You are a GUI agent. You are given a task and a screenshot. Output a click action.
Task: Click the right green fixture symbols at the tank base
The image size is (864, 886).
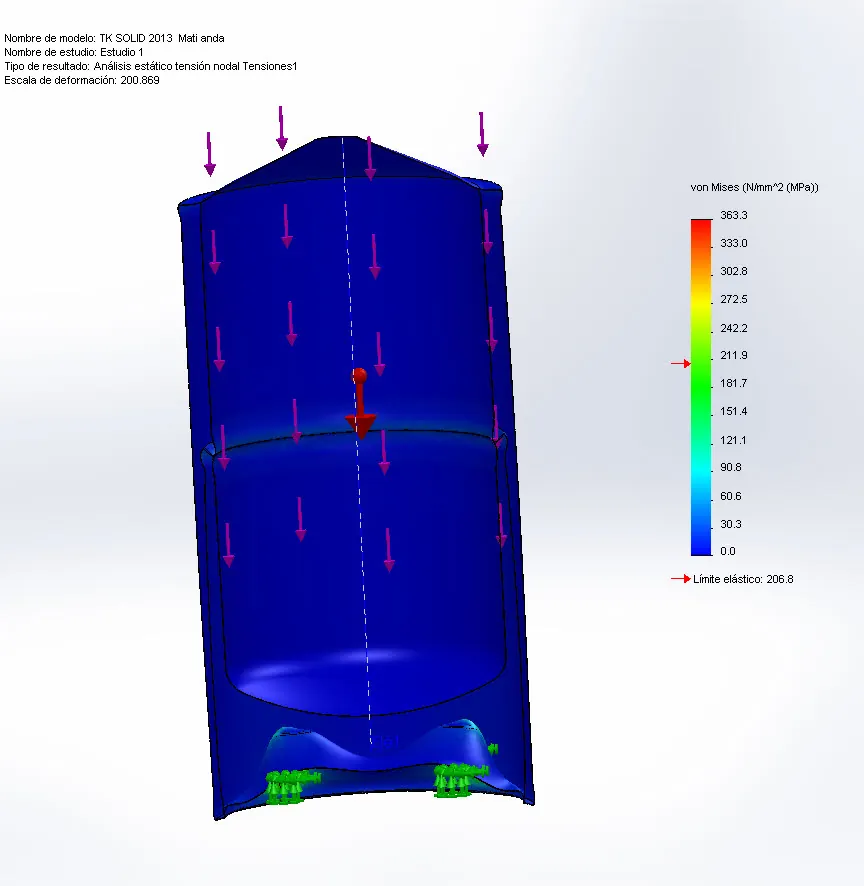coord(459,779)
